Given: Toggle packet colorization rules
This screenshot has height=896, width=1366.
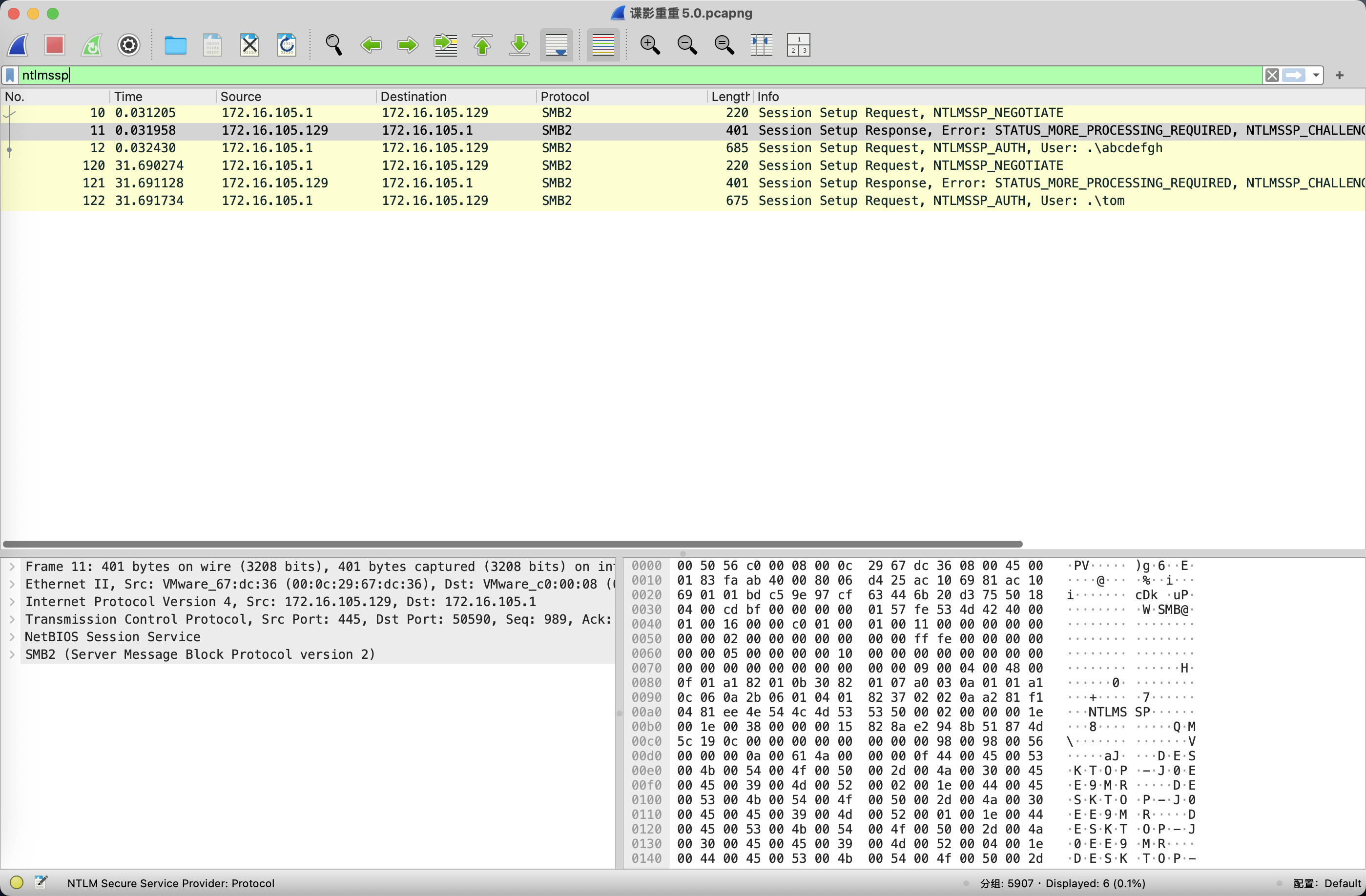Looking at the screenshot, I should click(603, 45).
